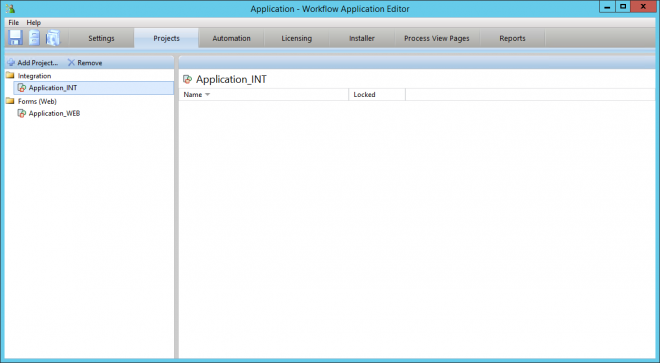Click the Application_INT heading text
The height and width of the screenshot is (363, 660).
click(232, 79)
